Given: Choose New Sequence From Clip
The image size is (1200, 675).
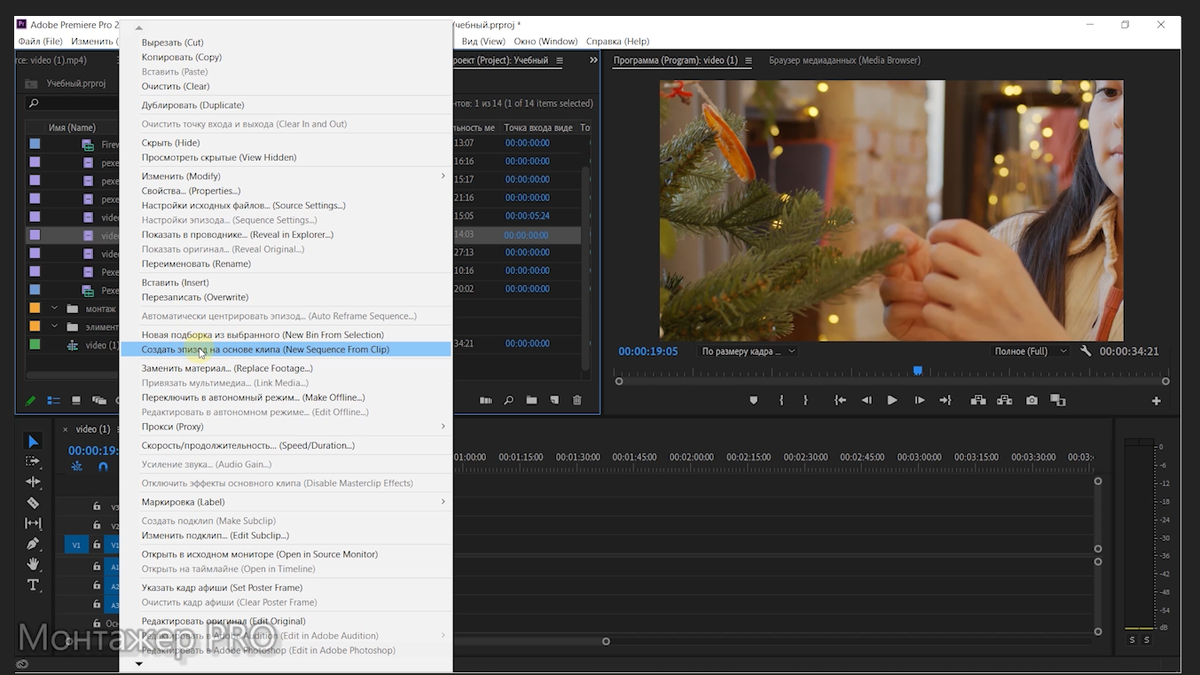Looking at the screenshot, I should pyautogui.click(x=285, y=350).
